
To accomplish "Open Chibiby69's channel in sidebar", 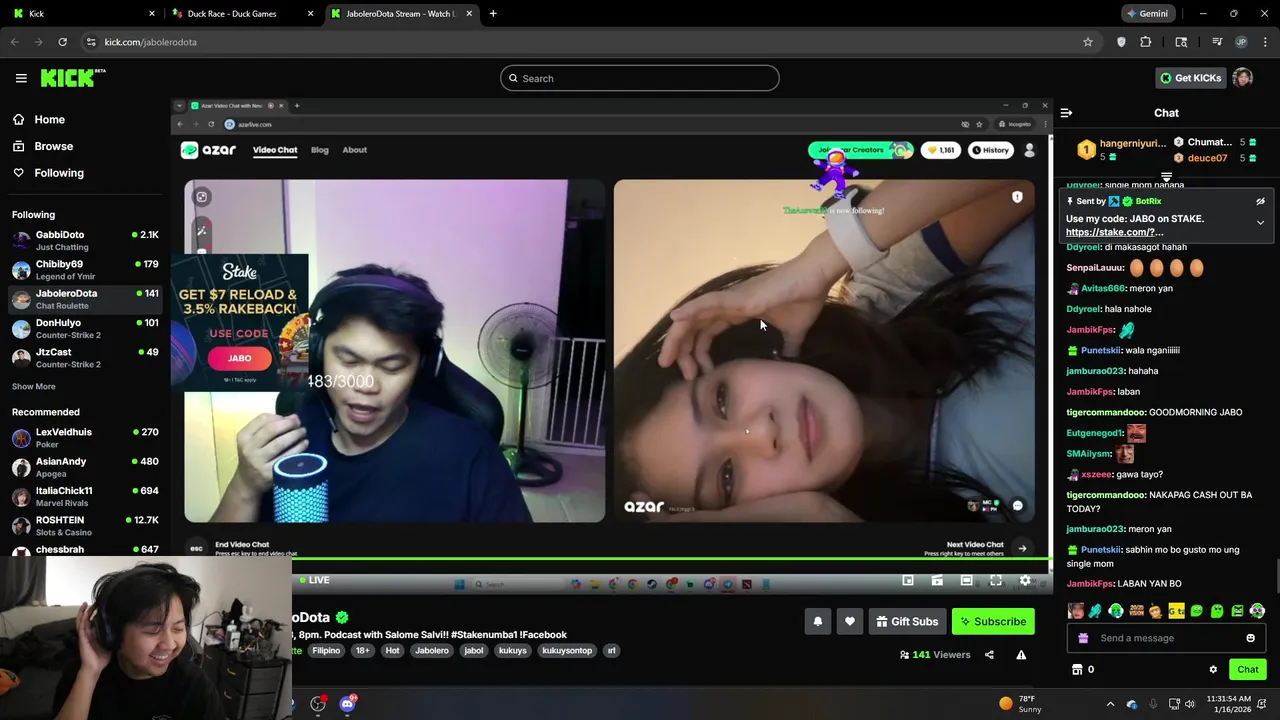I will [85, 270].
